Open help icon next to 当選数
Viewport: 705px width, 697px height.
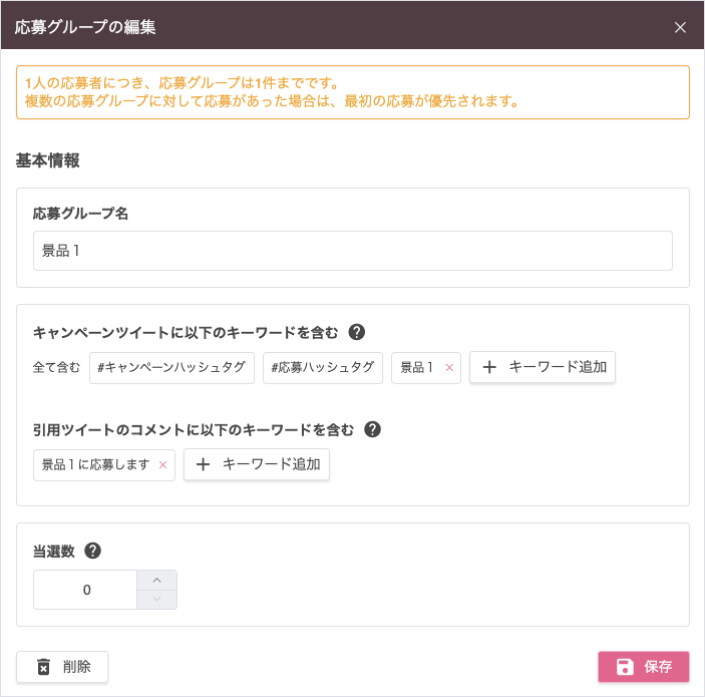[x=93, y=551]
